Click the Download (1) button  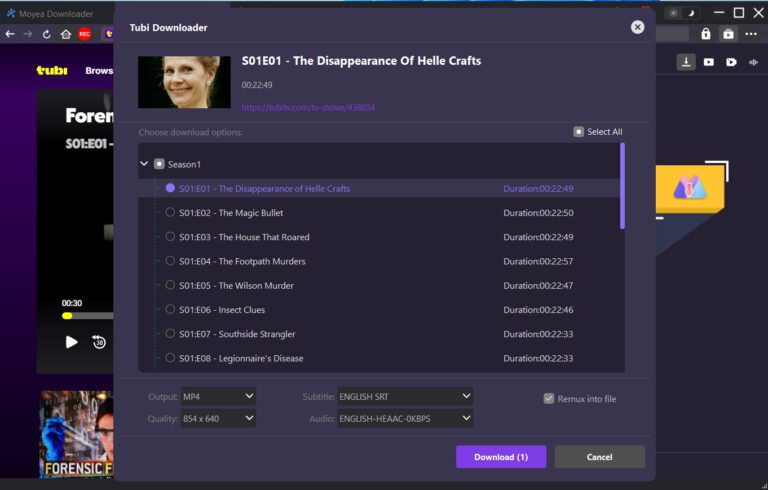[501, 457]
